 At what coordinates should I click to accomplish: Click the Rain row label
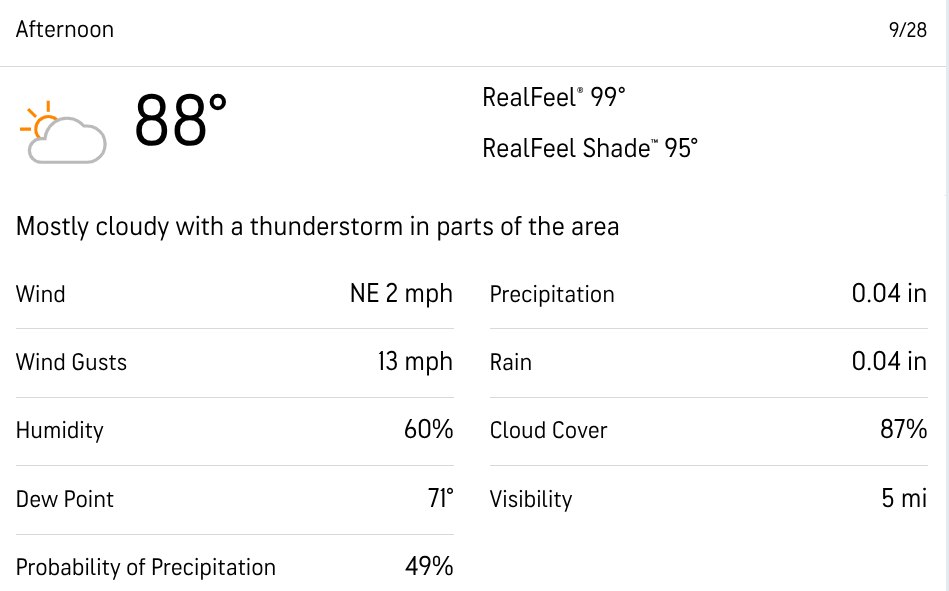pyautogui.click(x=511, y=363)
